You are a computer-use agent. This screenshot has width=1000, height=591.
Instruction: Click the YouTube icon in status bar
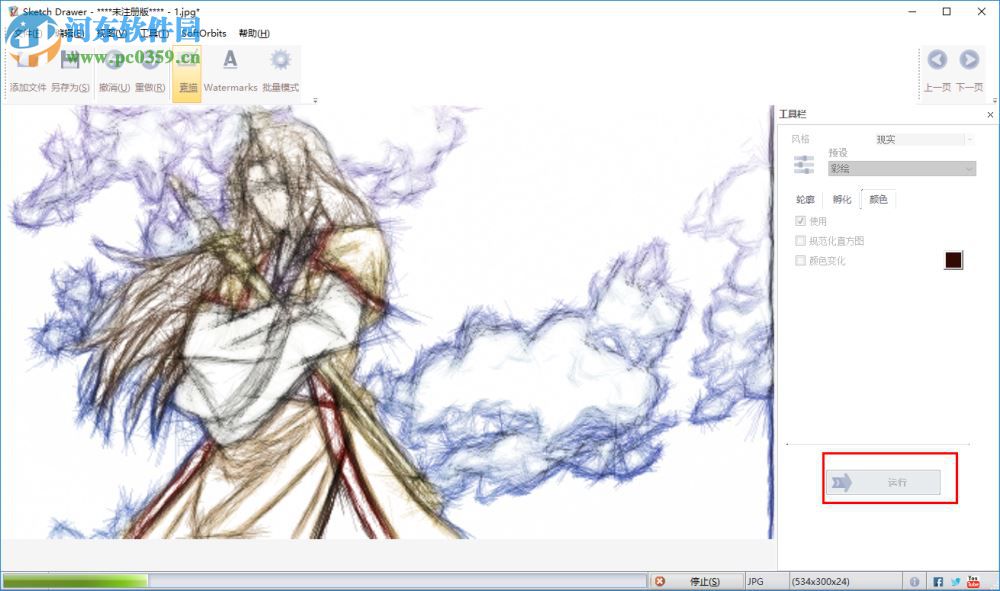972,580
